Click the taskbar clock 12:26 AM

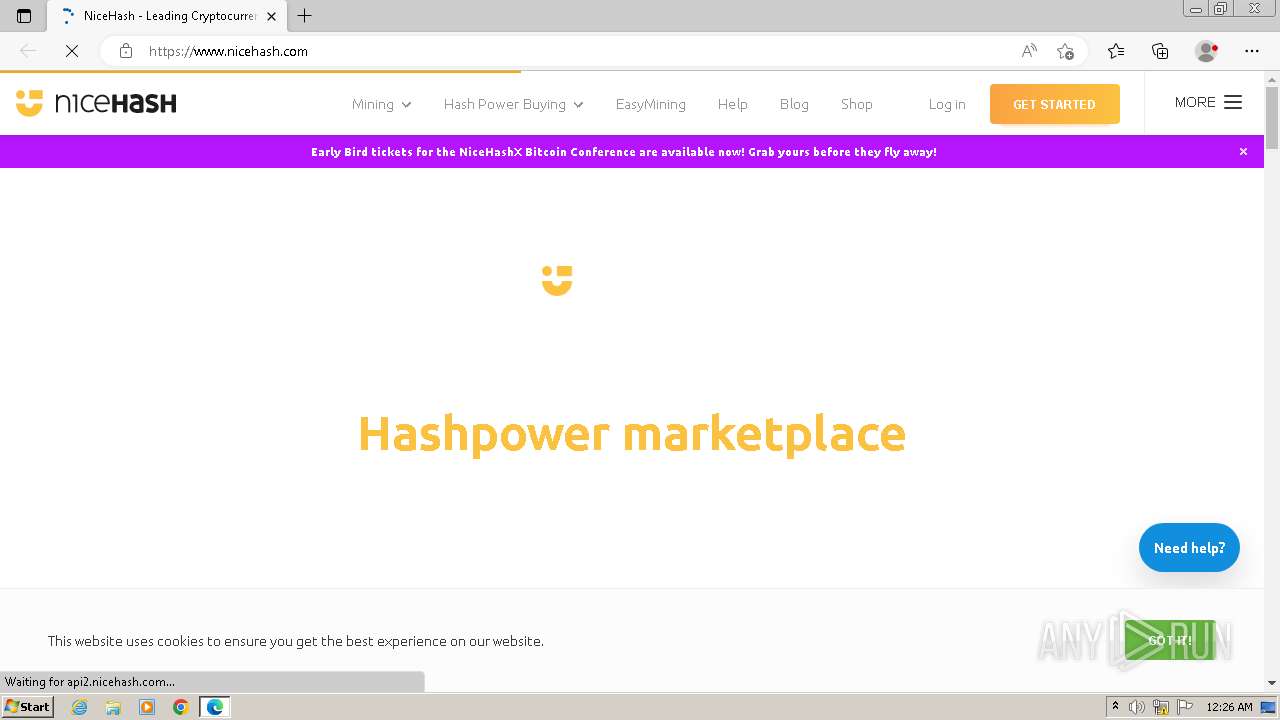pyautogui.click(x=1229, y=707)
